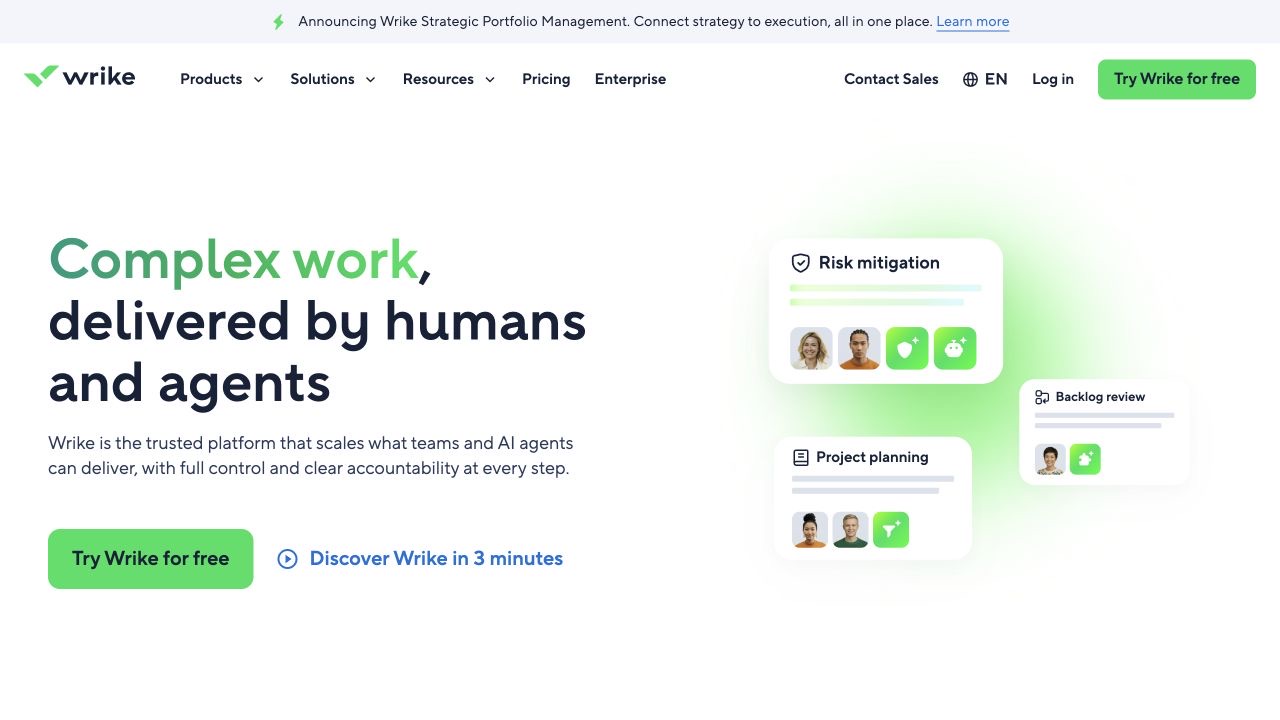The height and width of the screenshot is (720, 1280).
Task: Go to the Pricing page
Action: click(546, 79)
